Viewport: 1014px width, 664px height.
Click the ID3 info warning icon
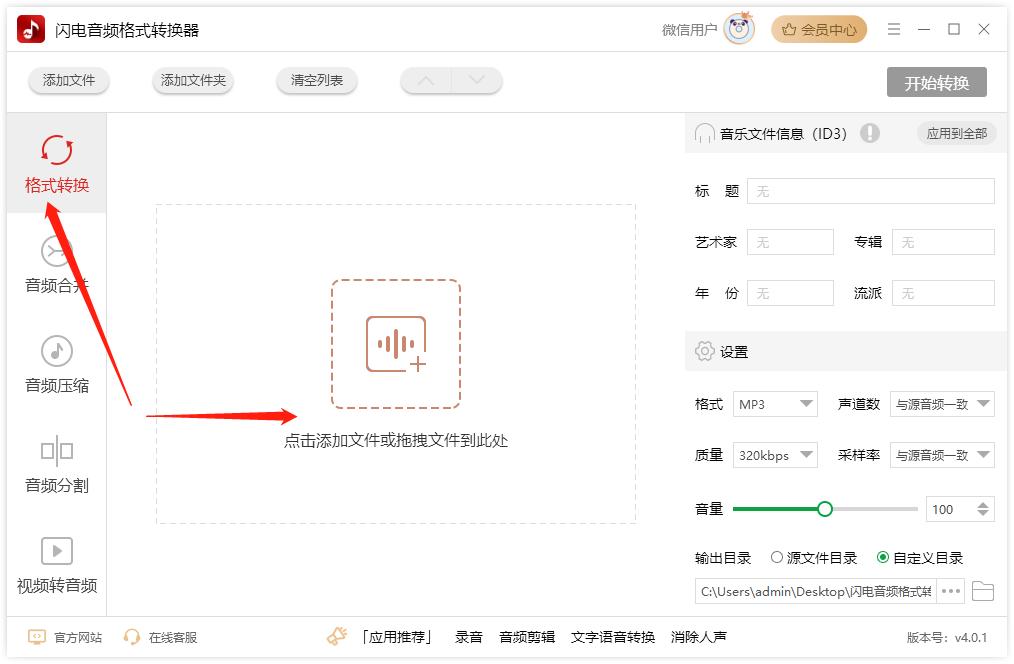(870, 133)
